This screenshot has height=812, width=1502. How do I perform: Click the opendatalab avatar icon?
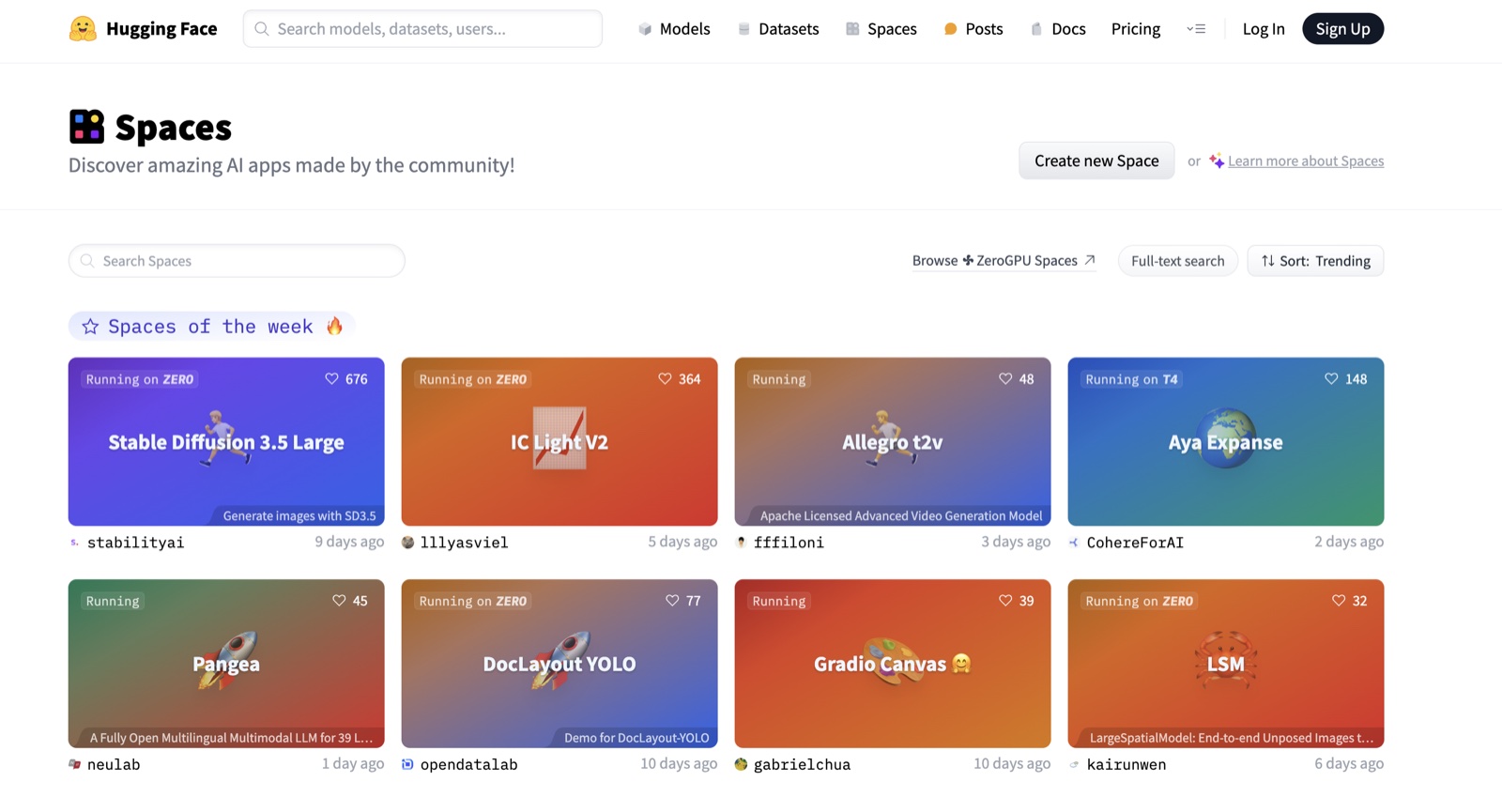coord(408,764)
